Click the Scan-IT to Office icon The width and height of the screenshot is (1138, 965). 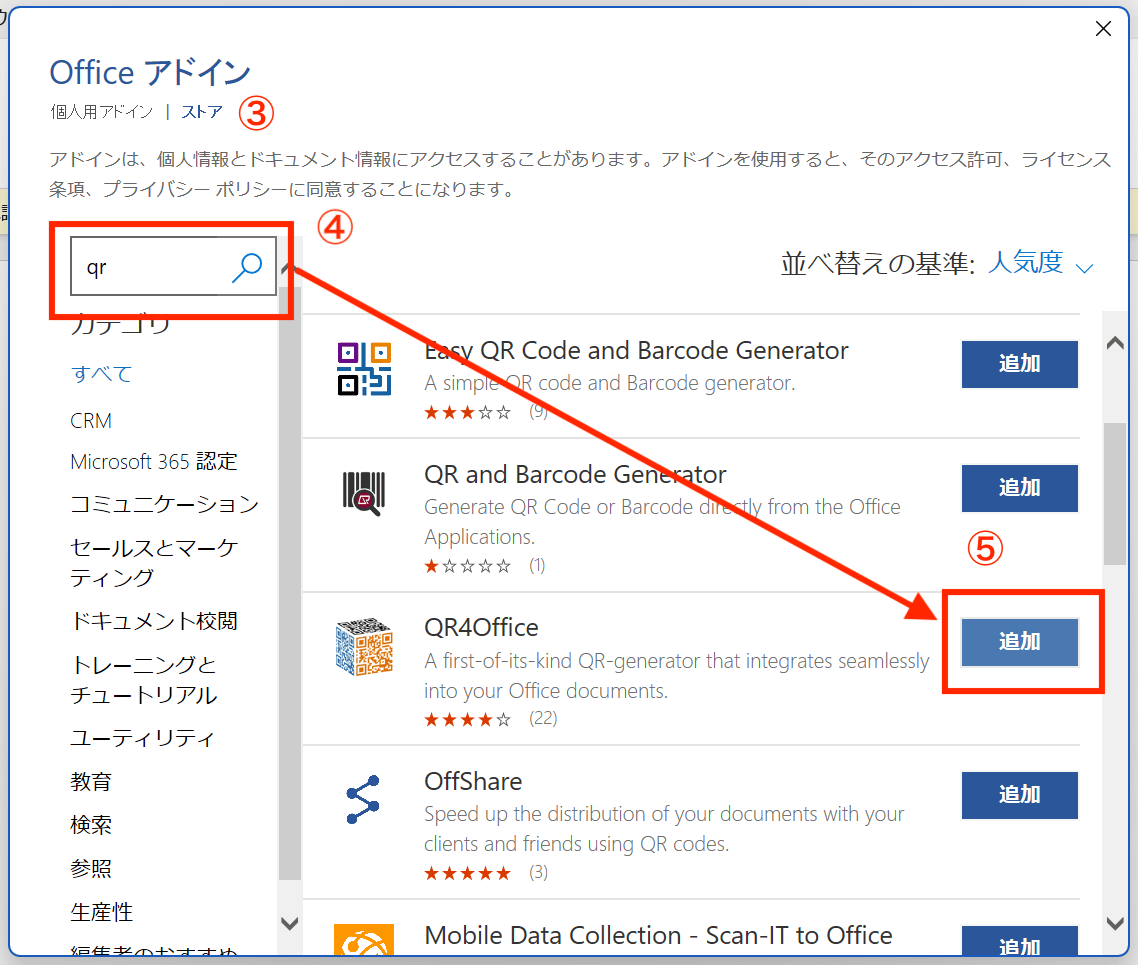pos(366,940)
